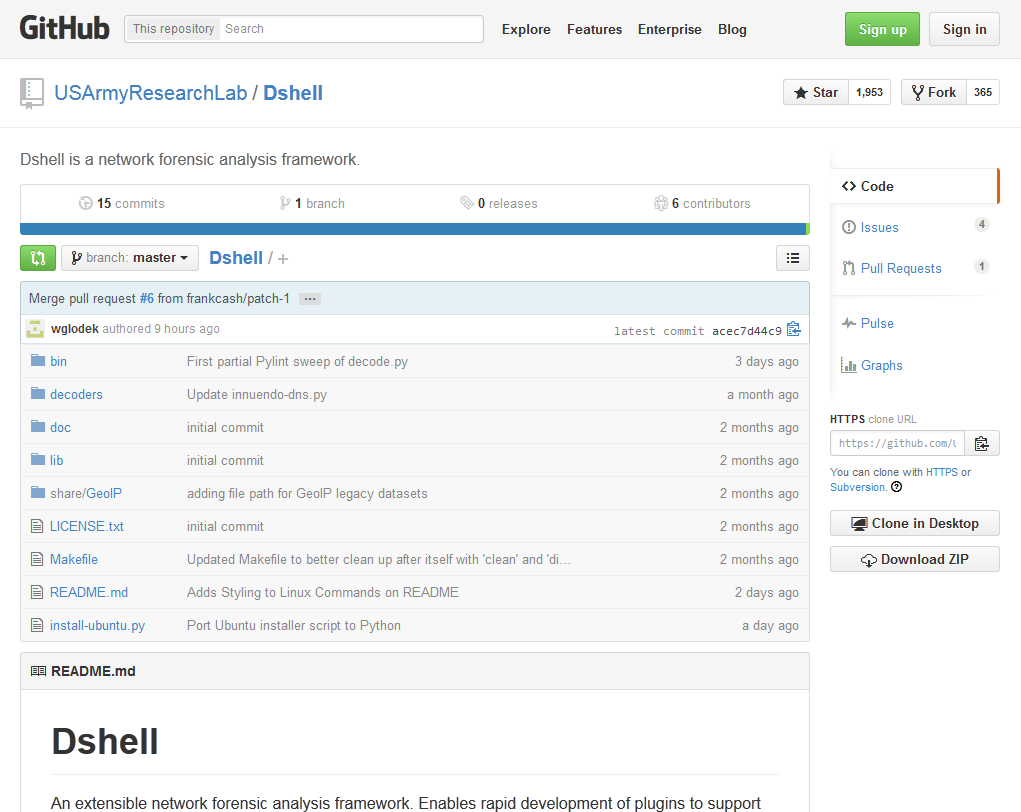Image resolution: width=1021 pixels, height=812 pixels.
Task: Open the 1 branch link
Action: 312,203
